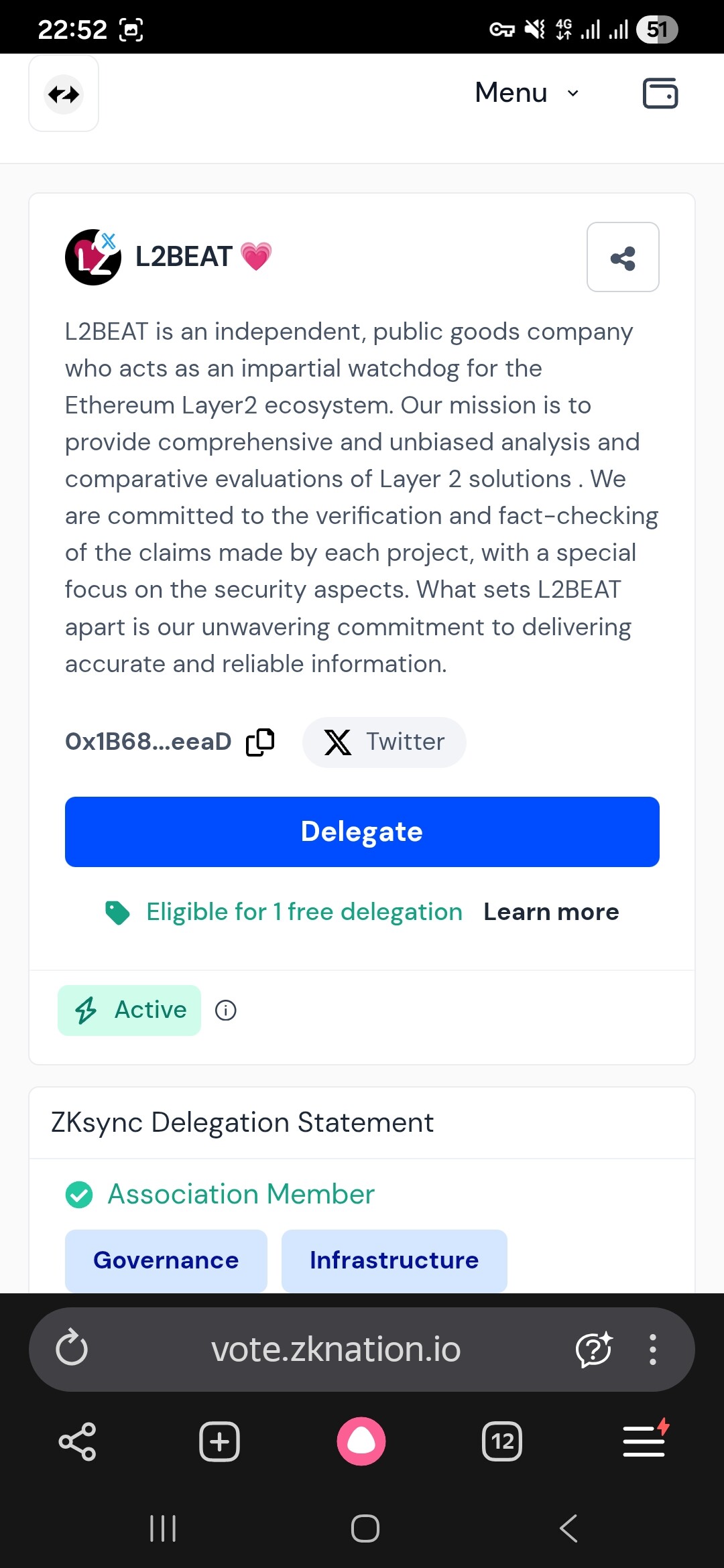Tap the vote.zknation.io address field

click(x=336, y=1349)
